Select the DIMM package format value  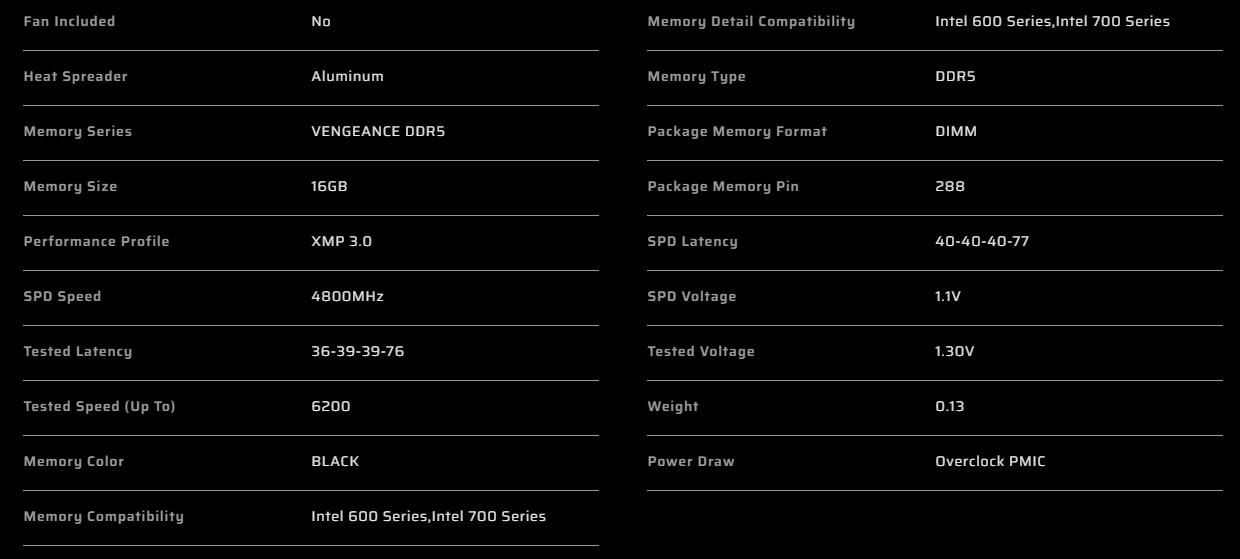point(956,131)
